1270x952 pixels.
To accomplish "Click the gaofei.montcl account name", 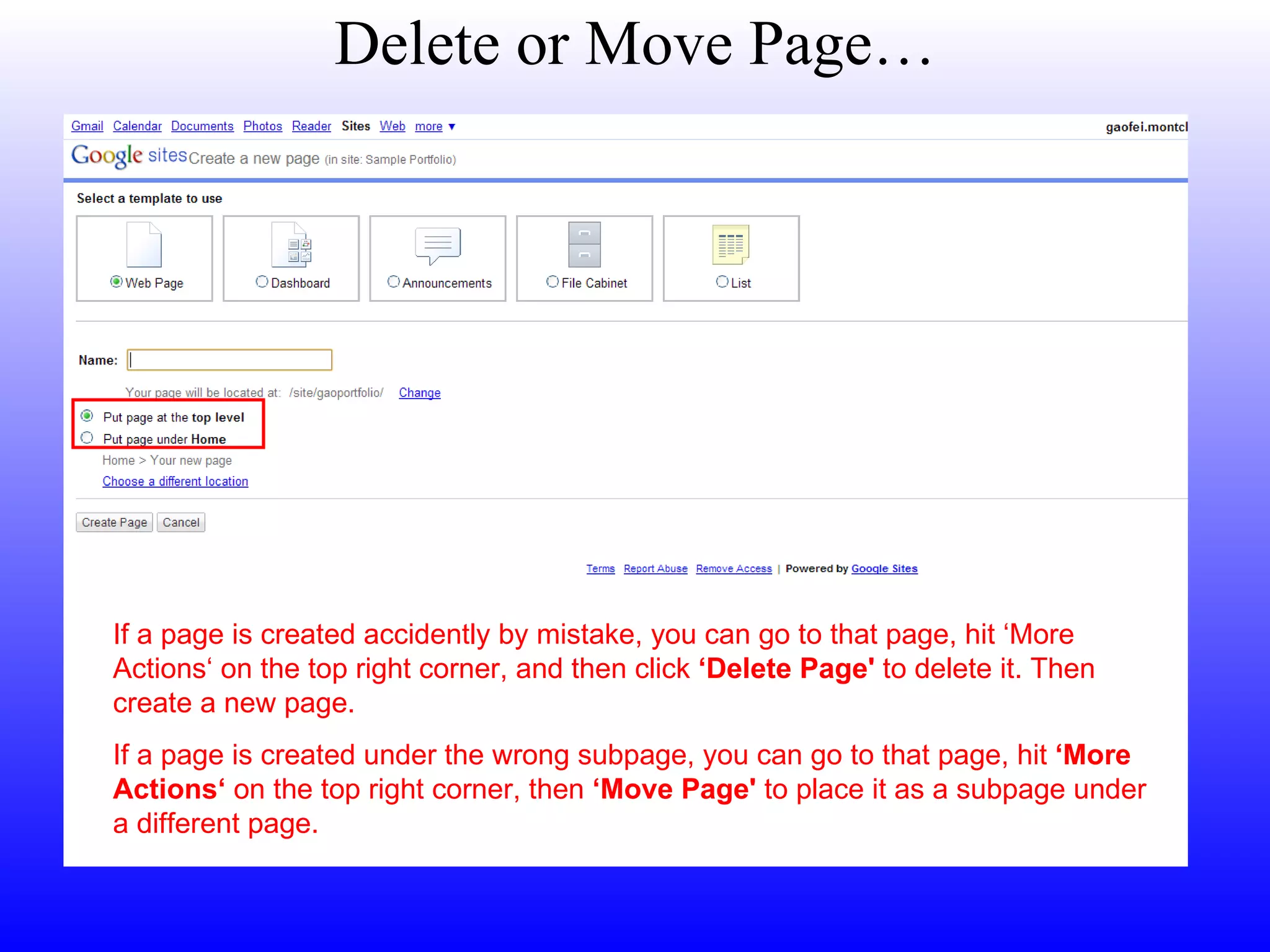I will [x=1147, y=126].
